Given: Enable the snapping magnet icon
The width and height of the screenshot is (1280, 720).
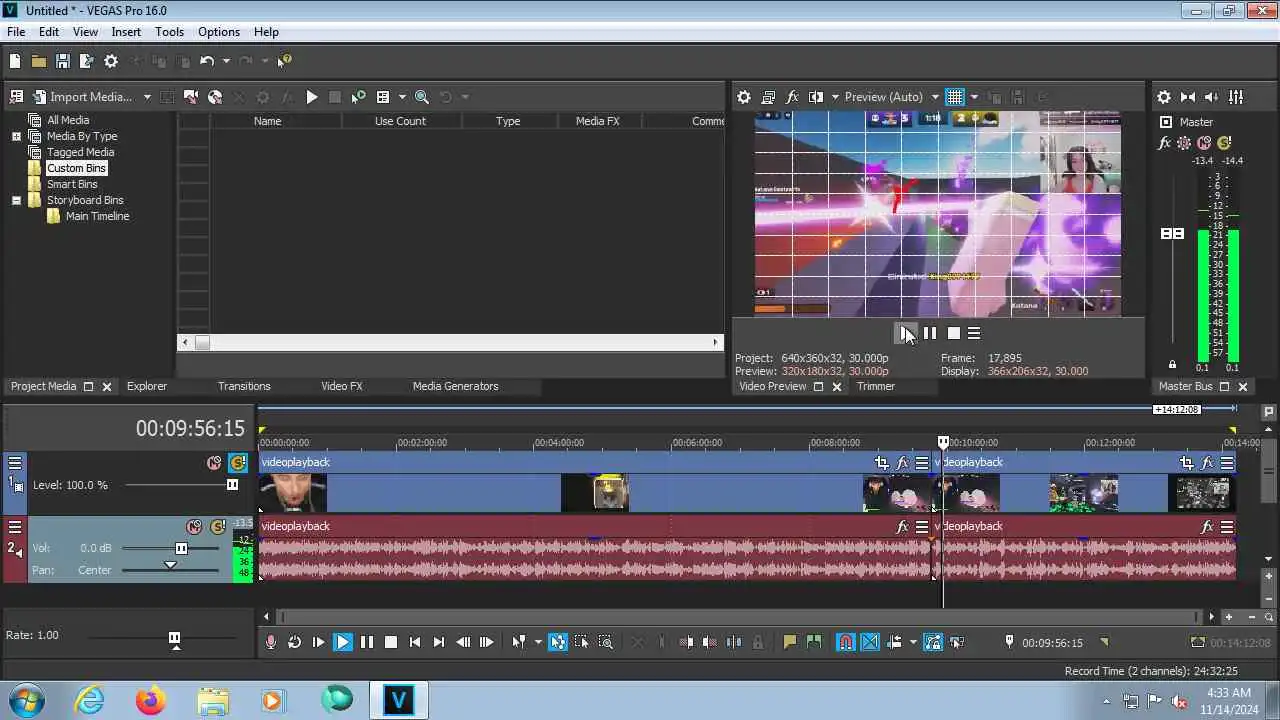Looking at the screenshot, I should (846, 643).
